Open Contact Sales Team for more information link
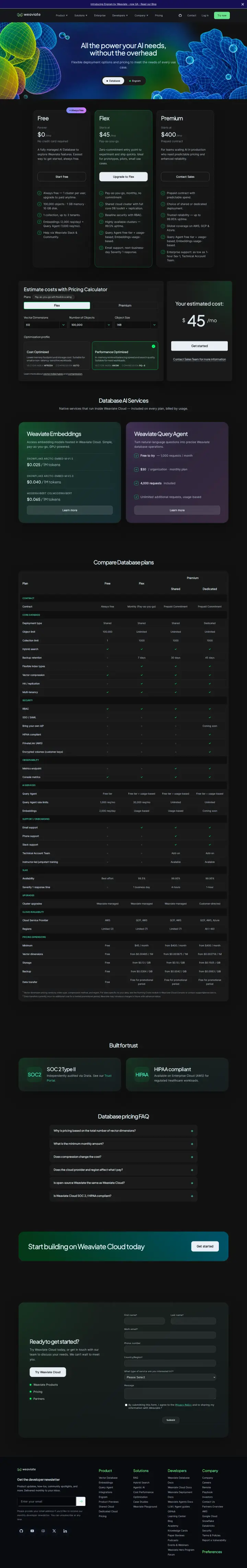This screenshot has width=247, height=1568. [x=200, y=359]
